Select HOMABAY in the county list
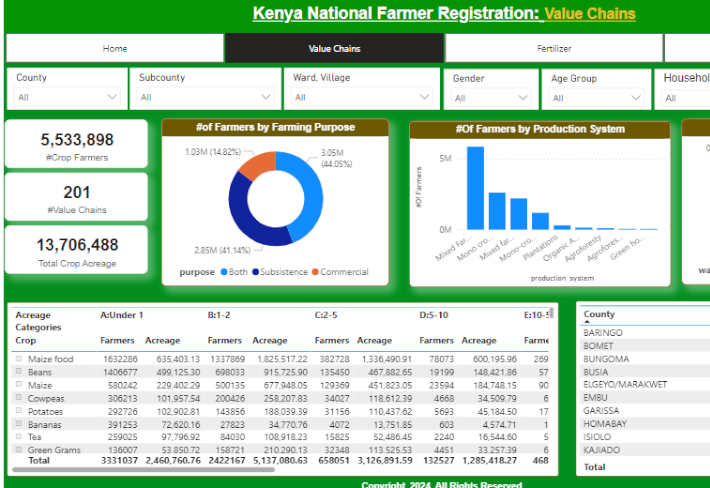 coord(604,423)
